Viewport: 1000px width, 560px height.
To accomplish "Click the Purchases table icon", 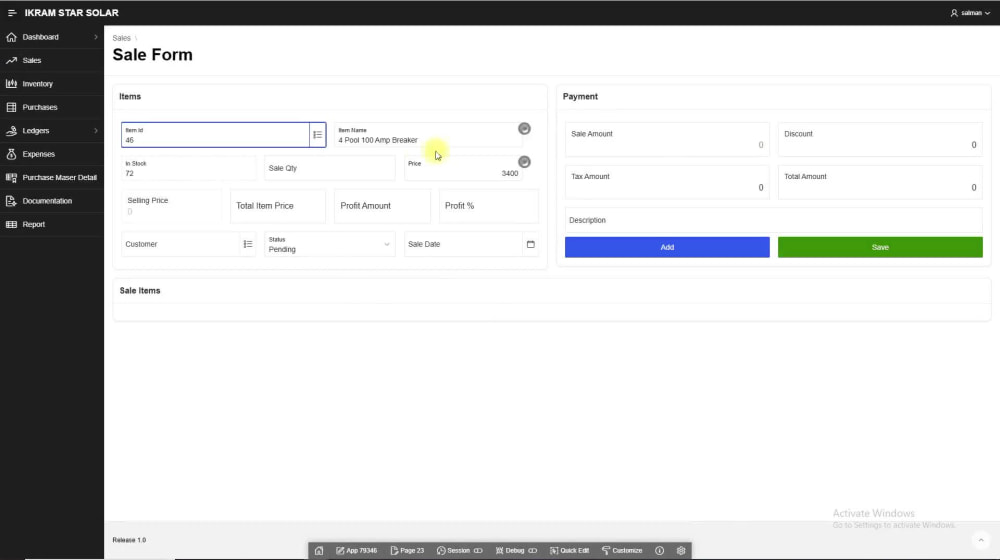I will pos(11,107).
